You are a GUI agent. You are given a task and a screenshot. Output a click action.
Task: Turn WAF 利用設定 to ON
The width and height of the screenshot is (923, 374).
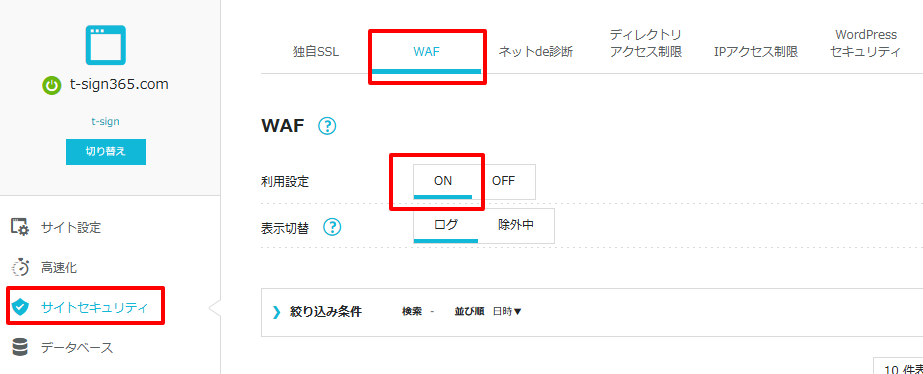443,181
